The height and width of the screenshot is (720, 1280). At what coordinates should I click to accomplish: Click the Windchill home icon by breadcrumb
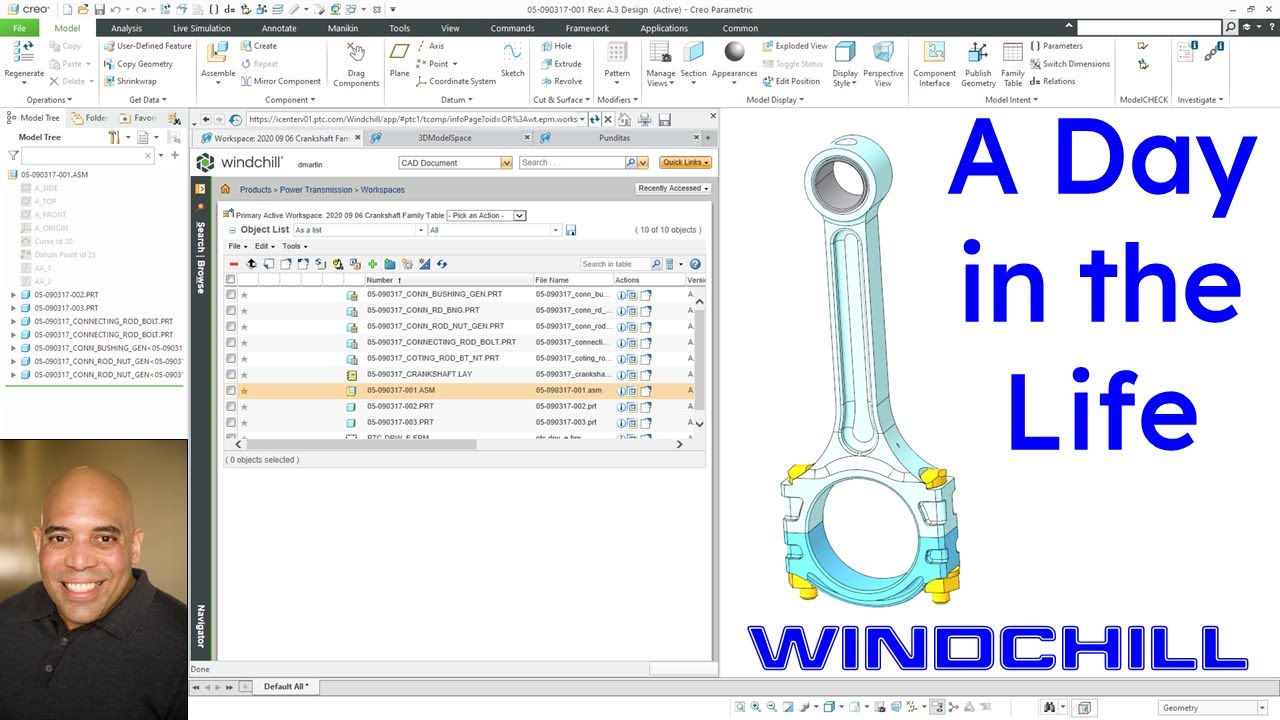[225, 189]
